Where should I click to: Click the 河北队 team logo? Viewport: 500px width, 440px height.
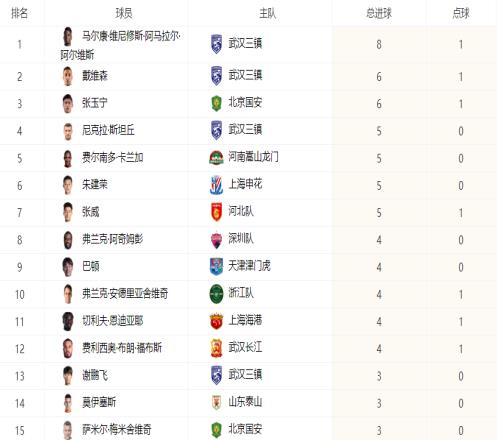(216, 212)
